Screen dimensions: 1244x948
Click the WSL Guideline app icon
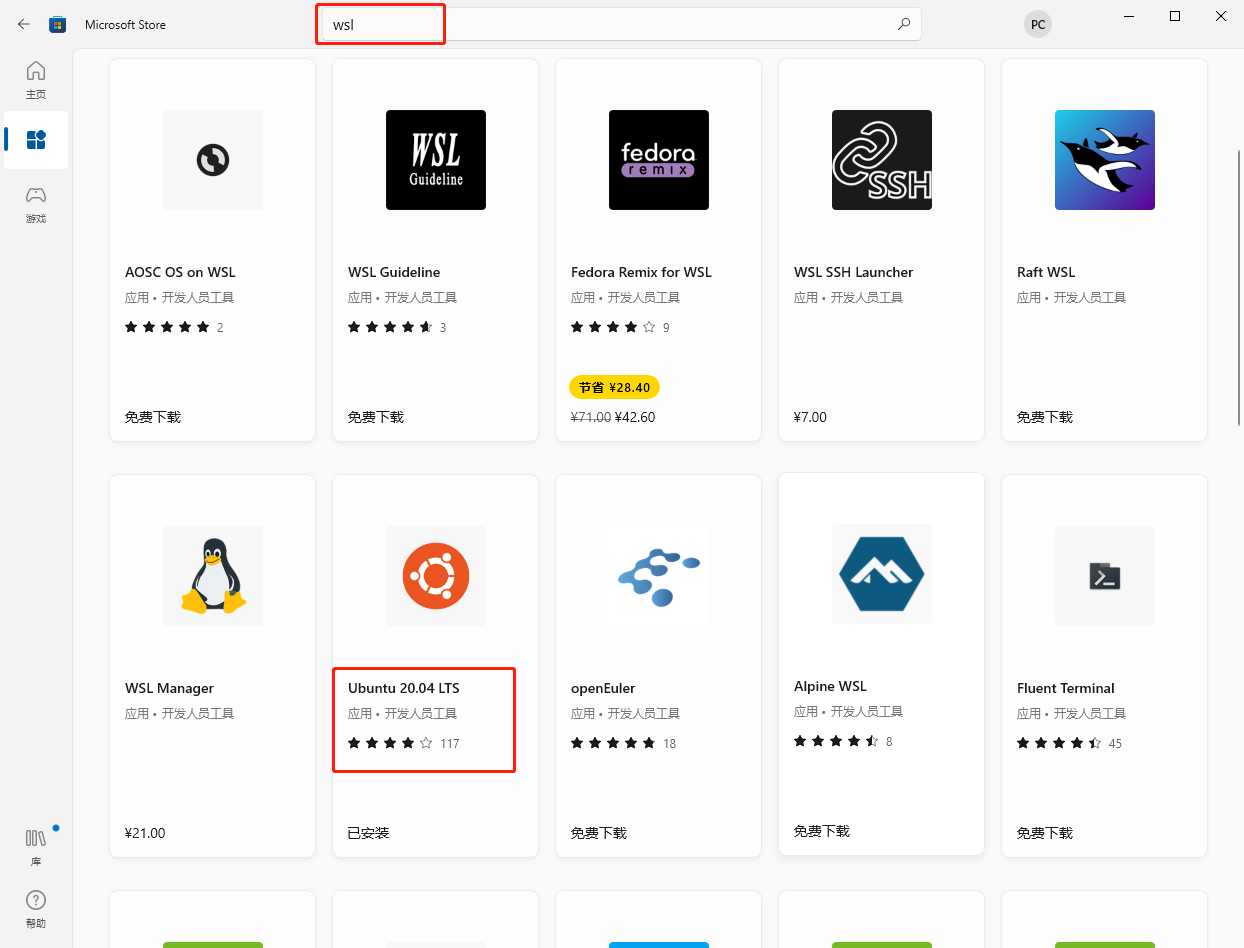[436, 160]
